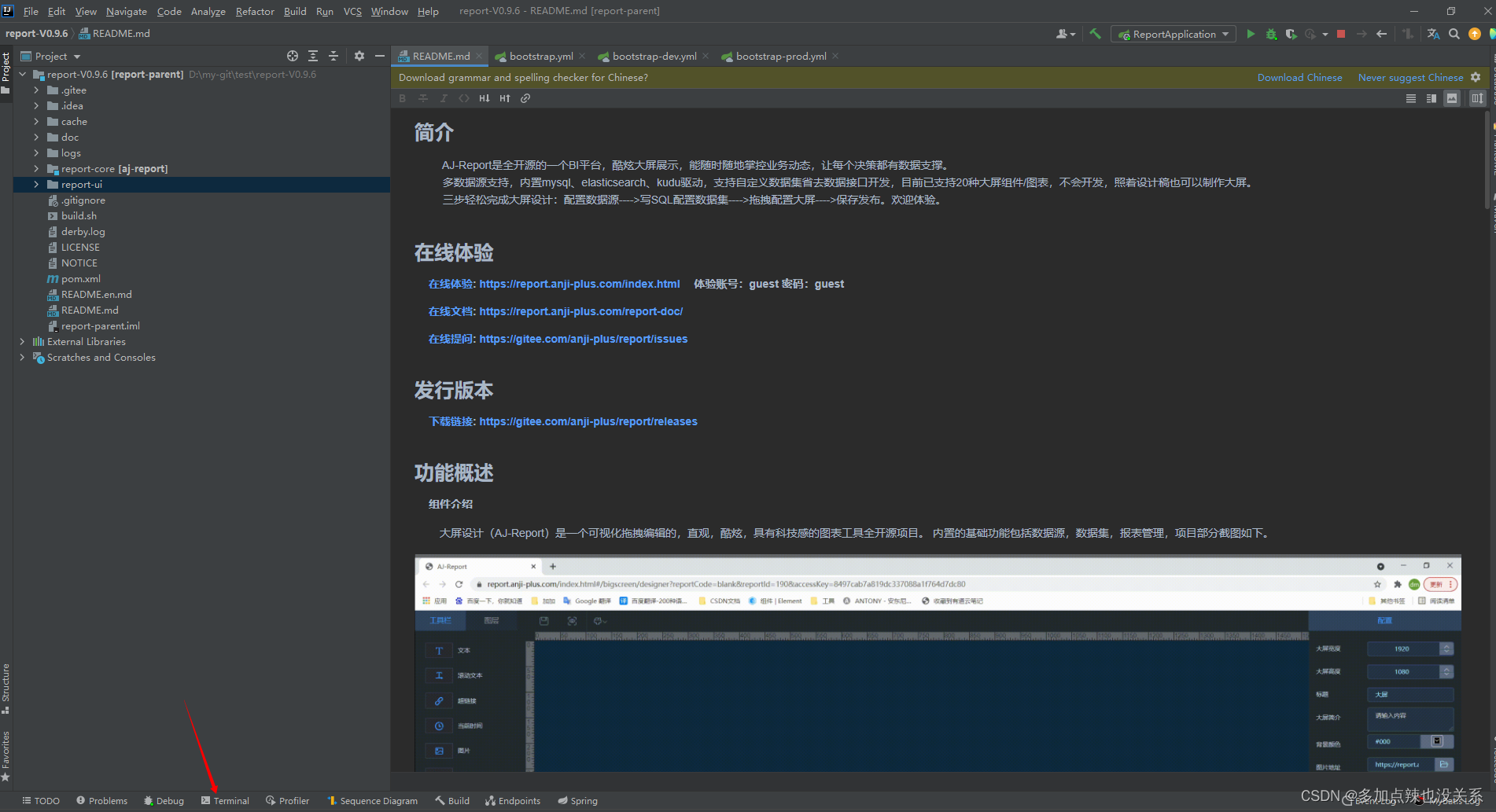Build project with the hammer icon
1496x812 pixels.
tap(1095, 34)
